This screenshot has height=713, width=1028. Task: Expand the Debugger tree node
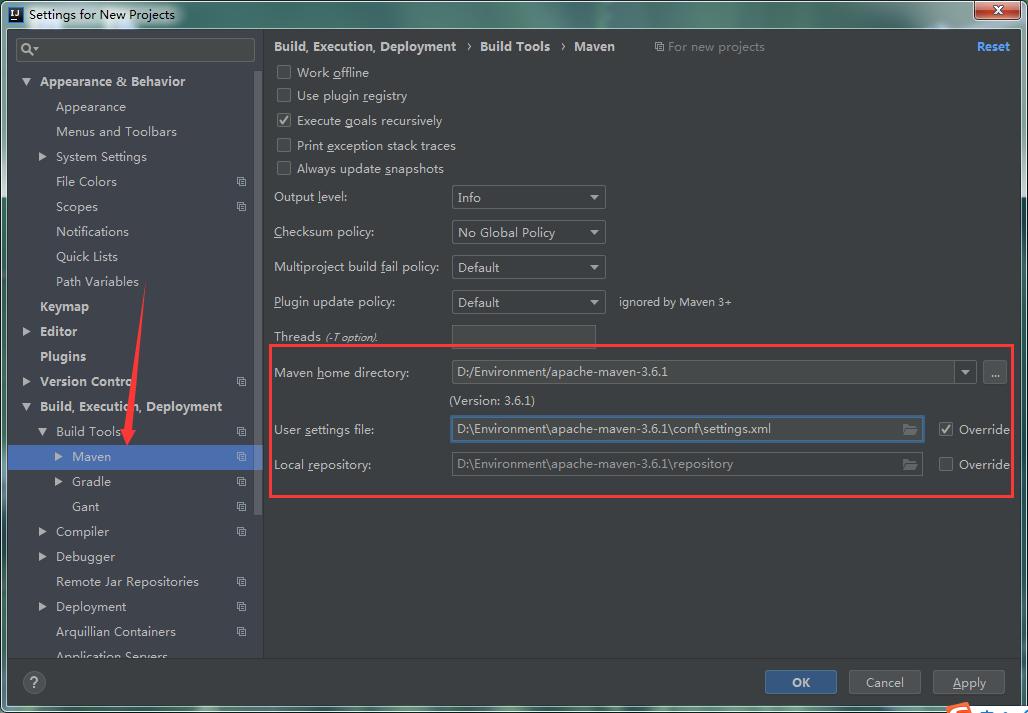point(43,556)
